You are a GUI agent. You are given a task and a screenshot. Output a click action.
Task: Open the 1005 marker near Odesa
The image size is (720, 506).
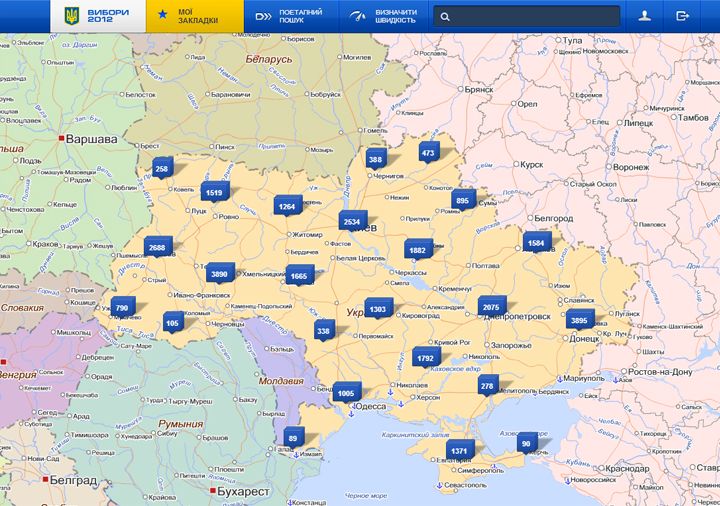click(x=346, y=393)
